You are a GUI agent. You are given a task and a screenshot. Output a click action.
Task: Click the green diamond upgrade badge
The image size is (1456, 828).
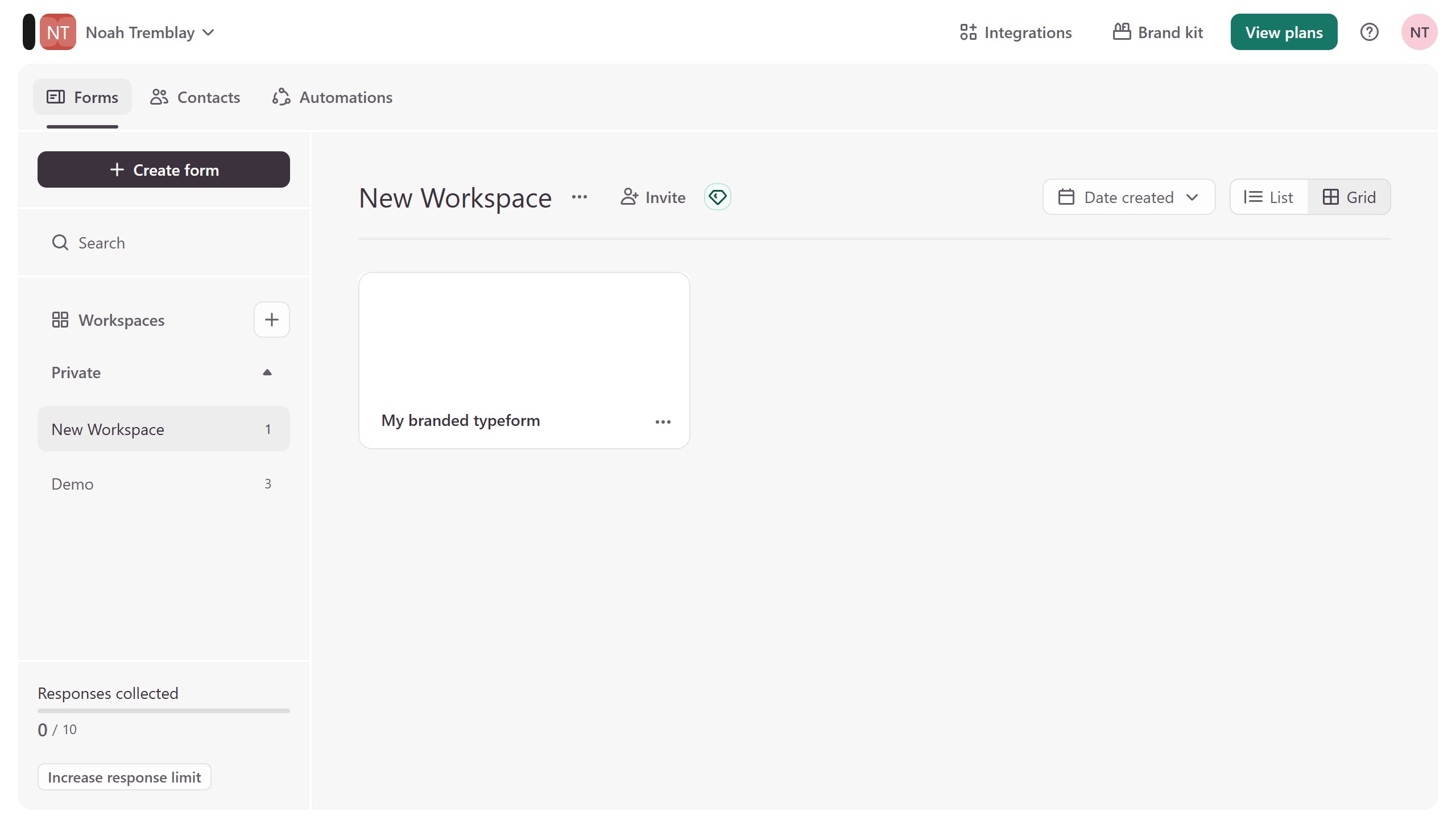point(718,197)
